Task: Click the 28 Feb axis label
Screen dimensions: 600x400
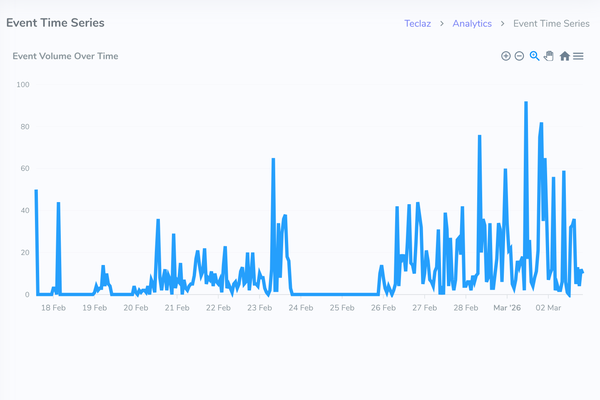Action: coord(466,308)
